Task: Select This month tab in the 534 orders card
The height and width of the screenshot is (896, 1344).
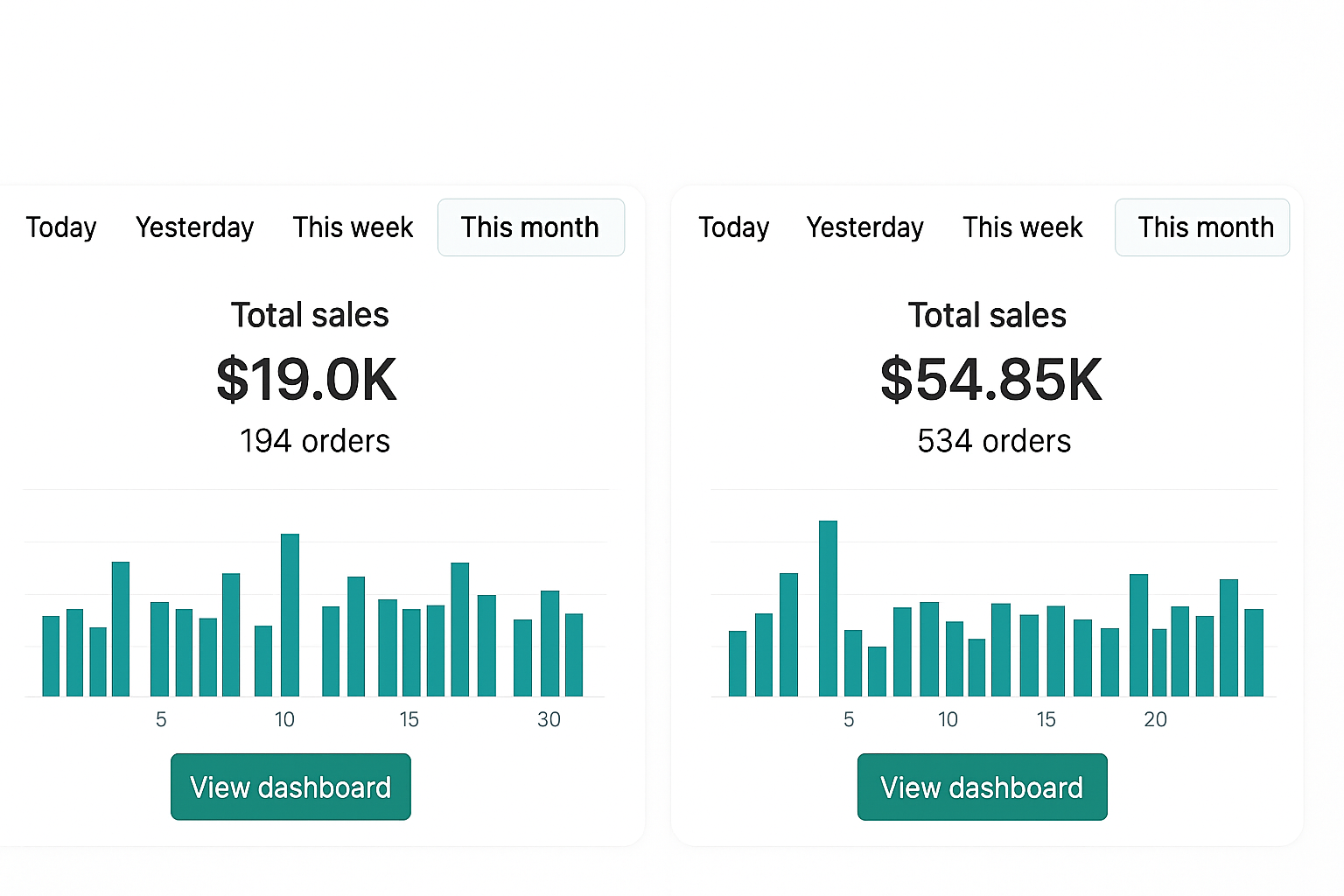Action: pos(1205,227)
